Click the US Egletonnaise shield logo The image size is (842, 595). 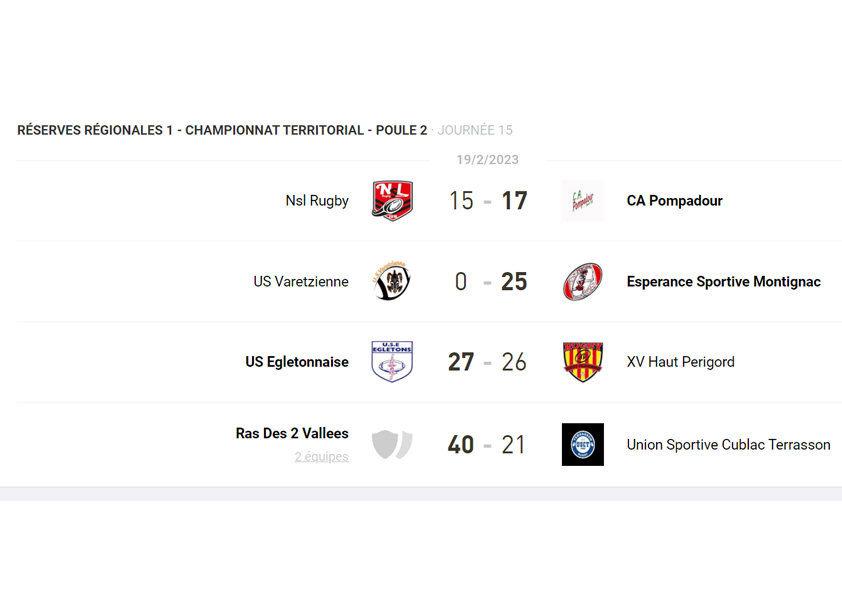pos(392,362)
